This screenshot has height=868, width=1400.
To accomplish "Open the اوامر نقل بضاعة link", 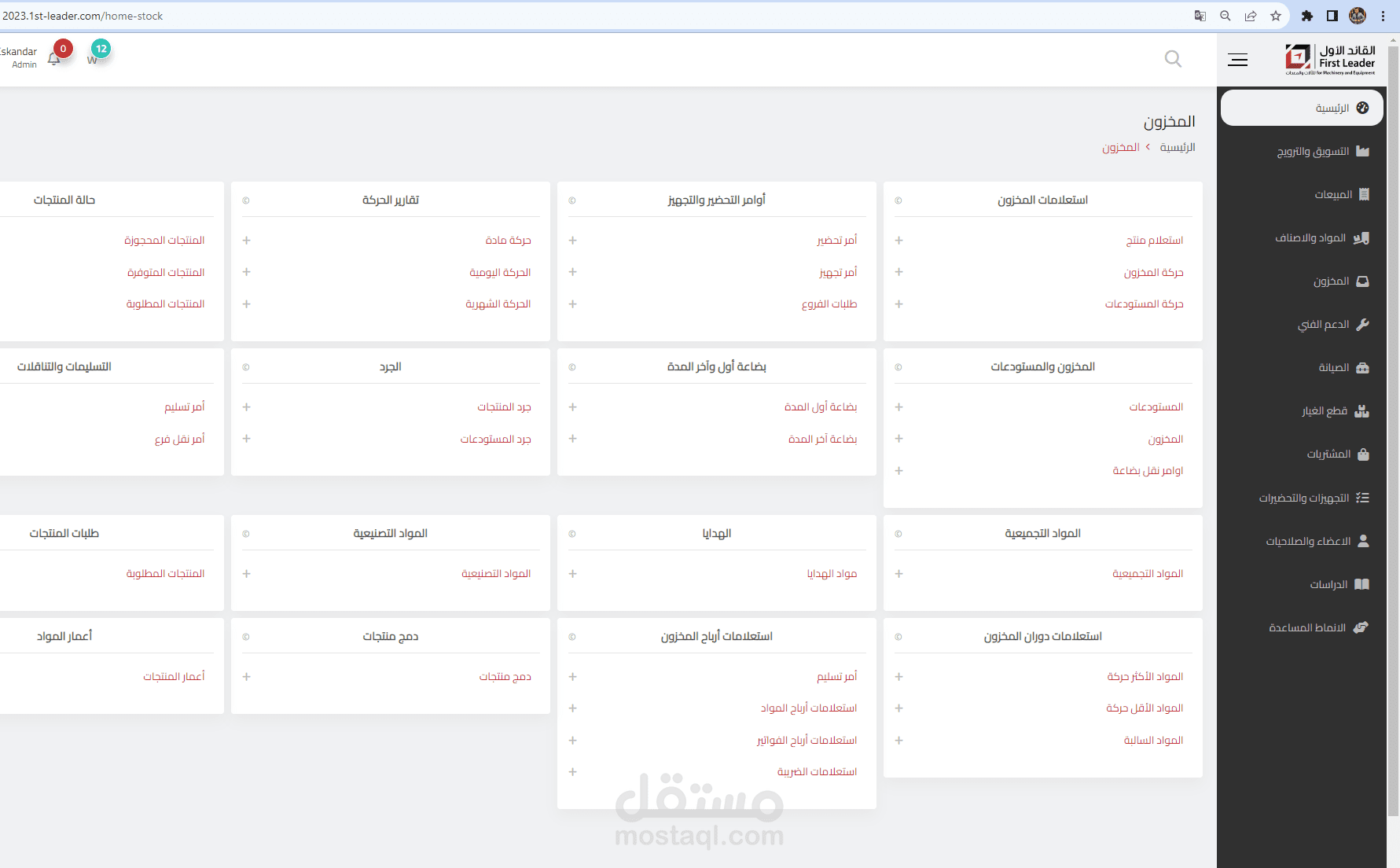I will 1148,470.
